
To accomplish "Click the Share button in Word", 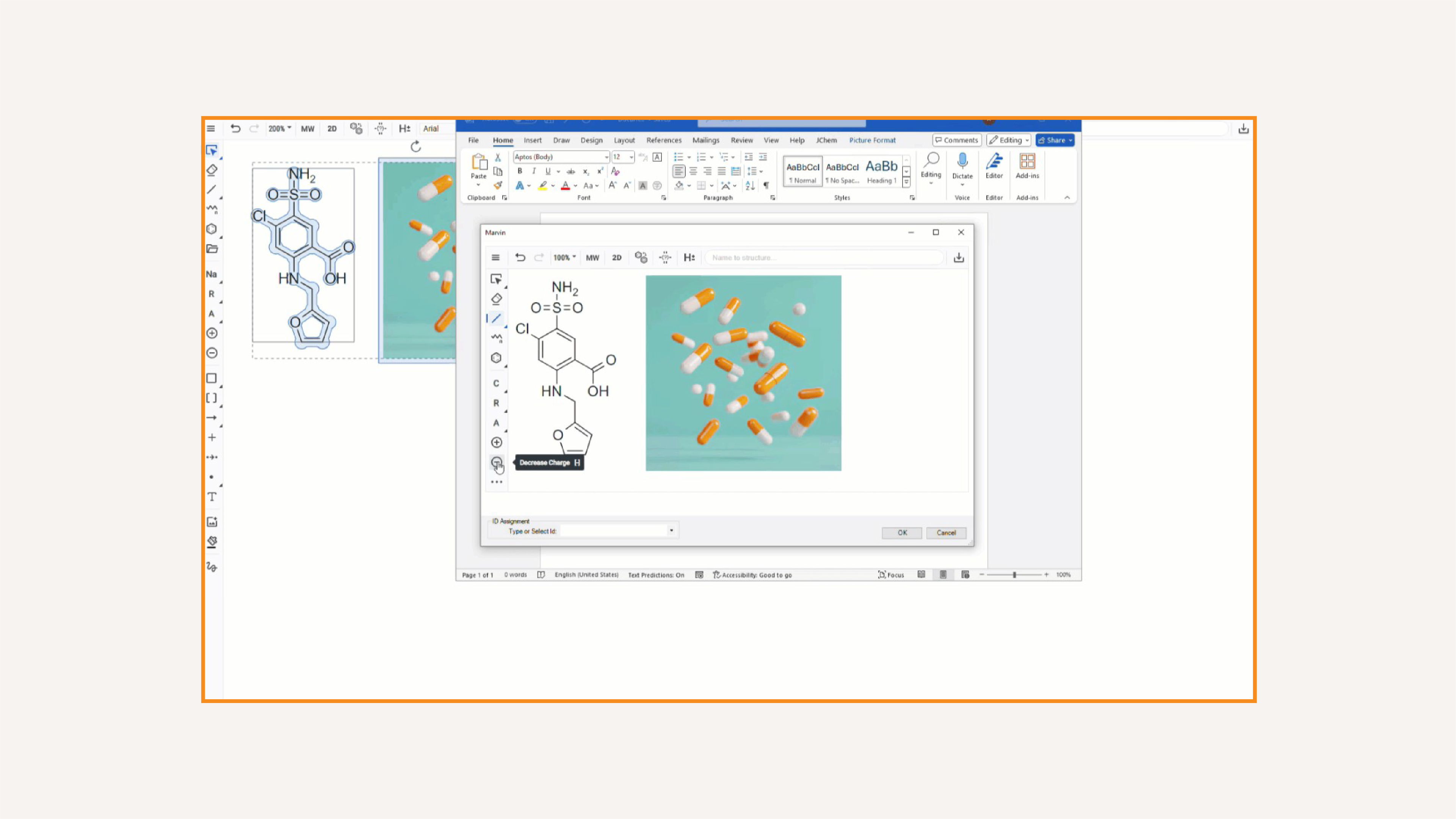I will point(1055,140).
